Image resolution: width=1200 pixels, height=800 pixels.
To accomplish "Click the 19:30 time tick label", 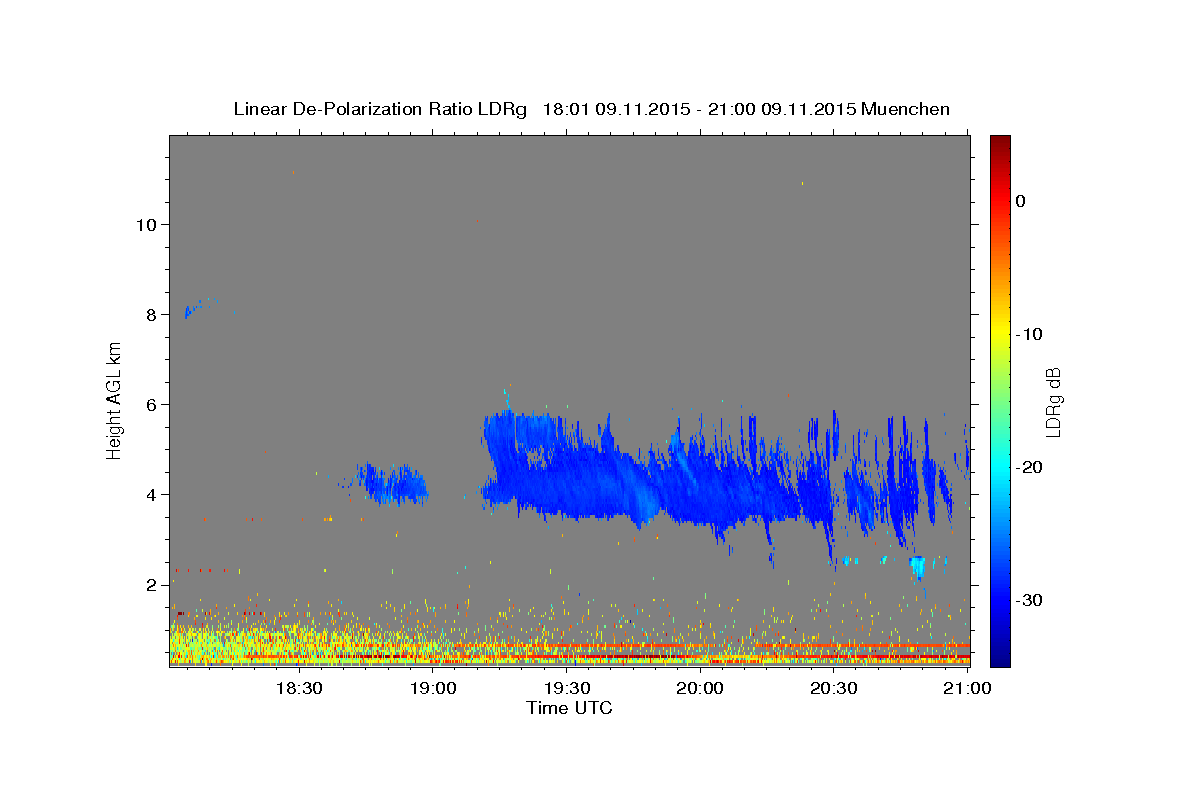I will (x=566, y=688).
